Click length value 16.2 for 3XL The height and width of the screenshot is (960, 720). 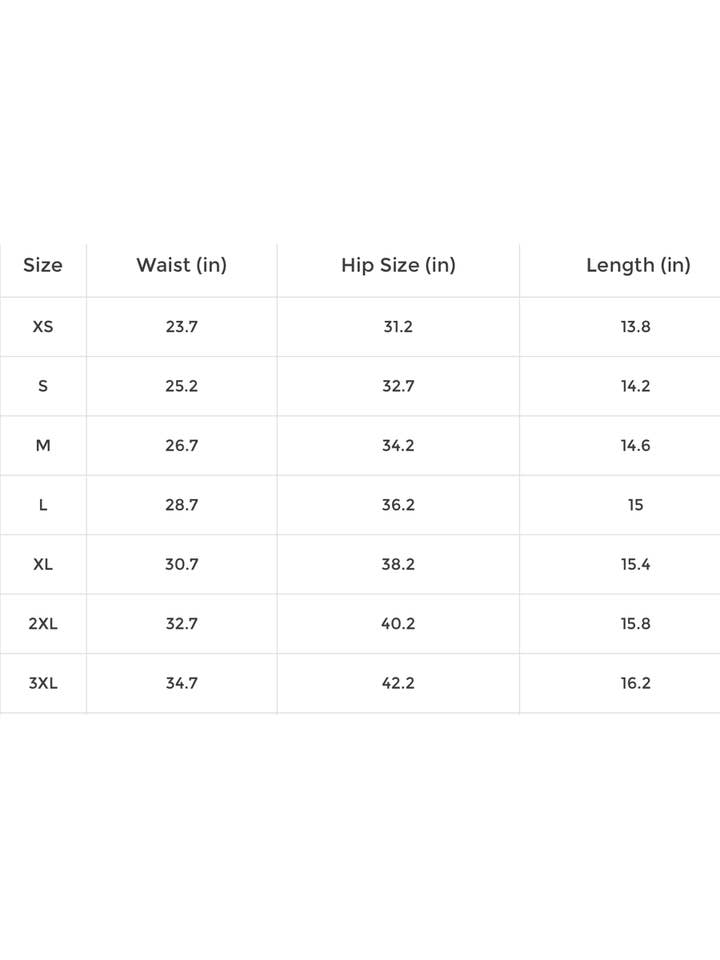pos(636,683)
